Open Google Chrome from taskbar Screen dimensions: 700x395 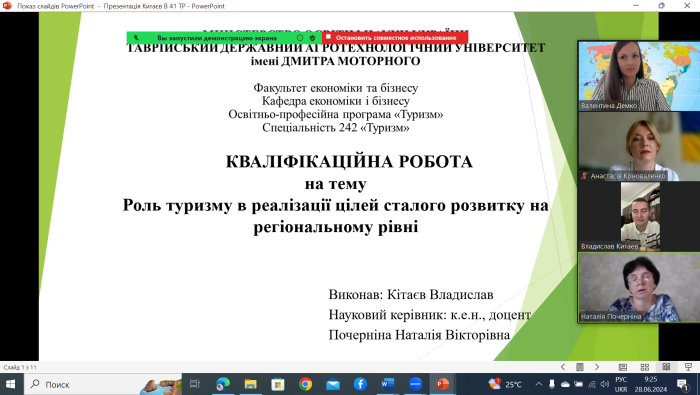305,384
